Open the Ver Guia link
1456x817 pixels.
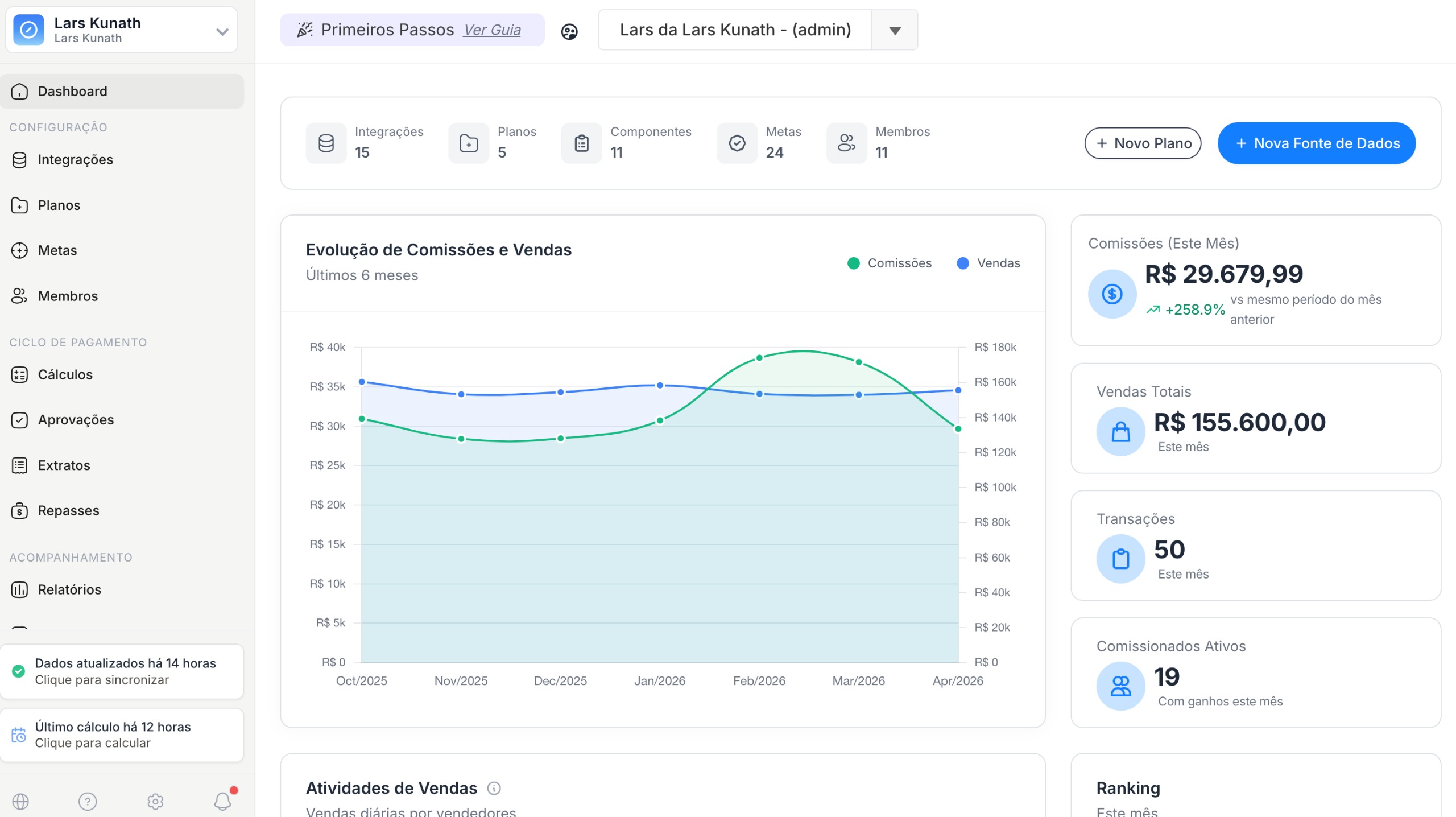pos(492,30)
